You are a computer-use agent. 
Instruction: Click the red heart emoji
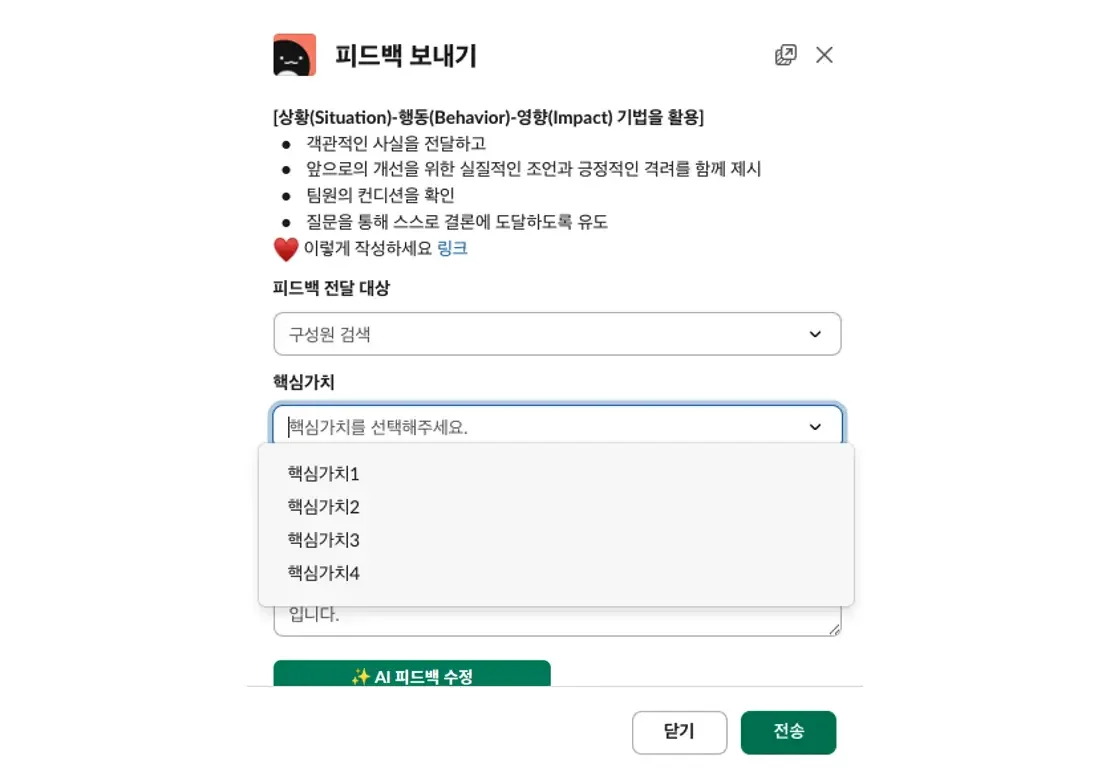[286, 249]
